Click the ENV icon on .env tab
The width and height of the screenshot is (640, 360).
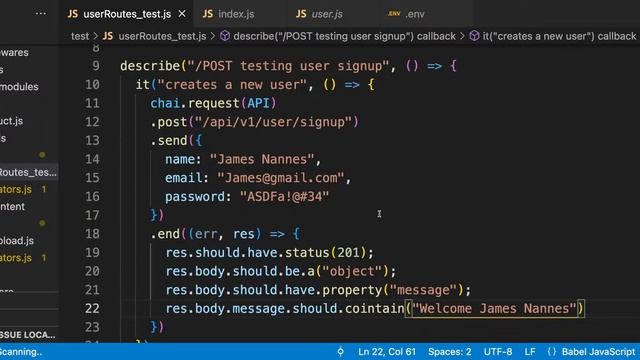click(394, 14)
